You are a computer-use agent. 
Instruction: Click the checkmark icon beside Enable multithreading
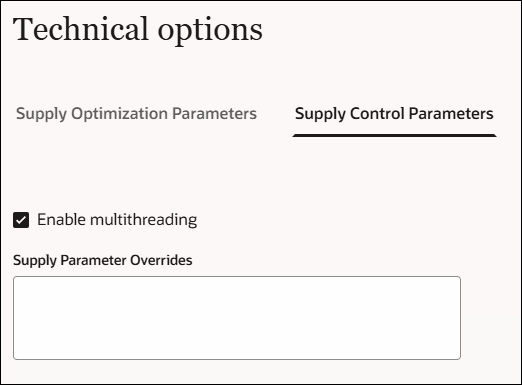pos(21,220)
